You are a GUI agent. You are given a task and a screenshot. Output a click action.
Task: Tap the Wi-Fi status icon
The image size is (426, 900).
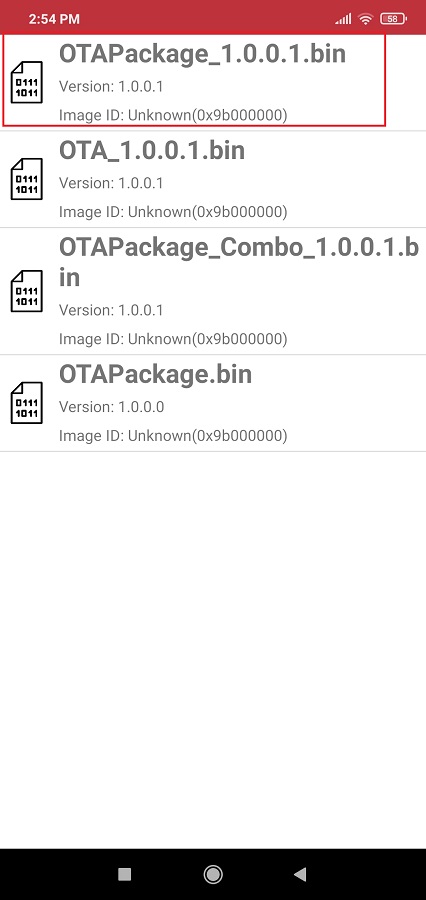coord(365,19)
